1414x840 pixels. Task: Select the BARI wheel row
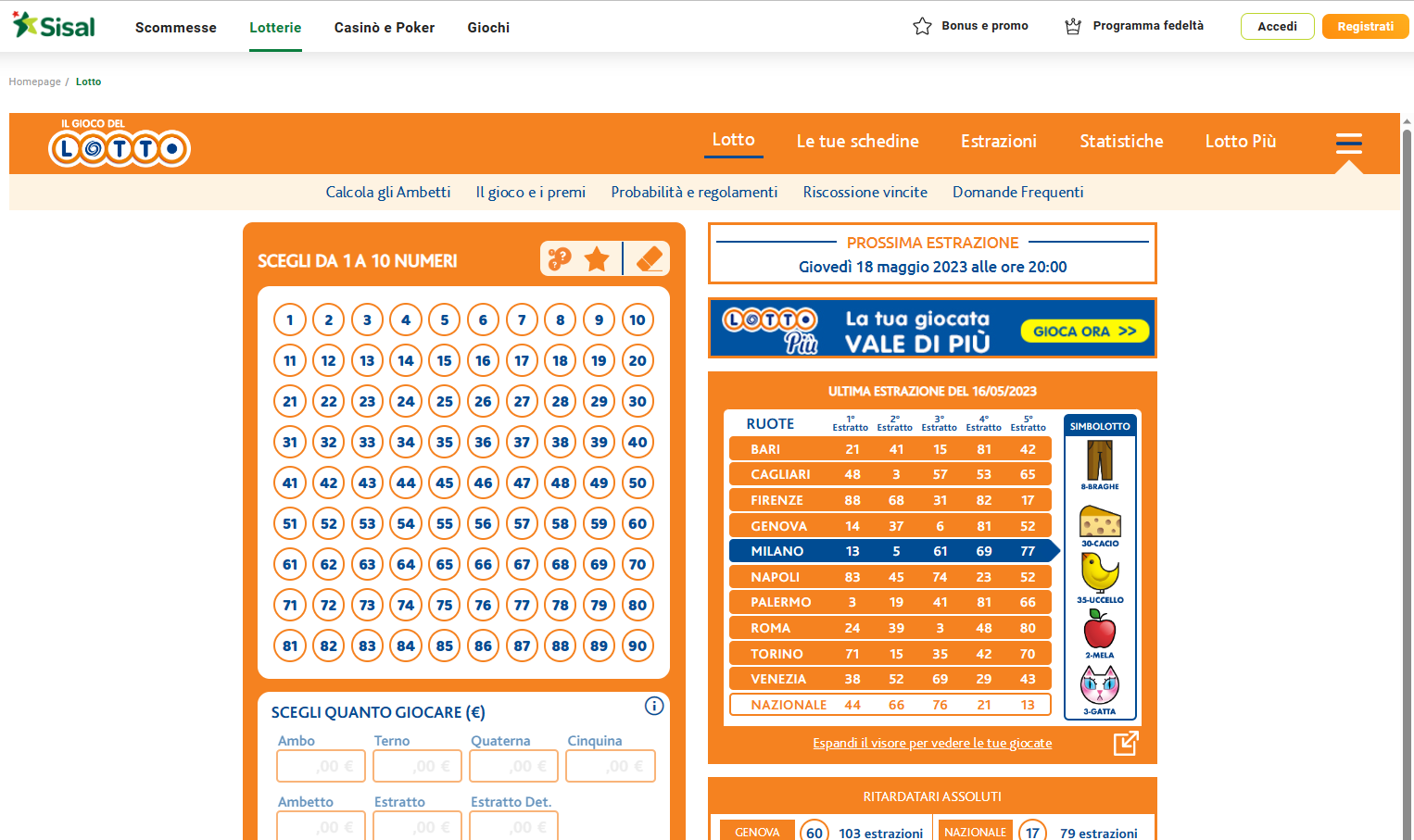pos(890,449)
